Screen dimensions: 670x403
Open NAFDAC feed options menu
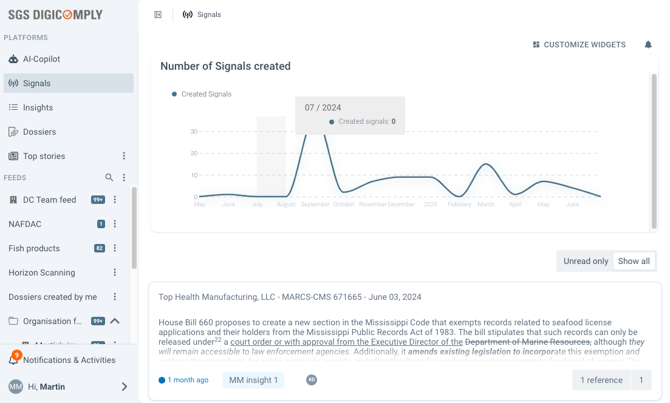point(115,224)
